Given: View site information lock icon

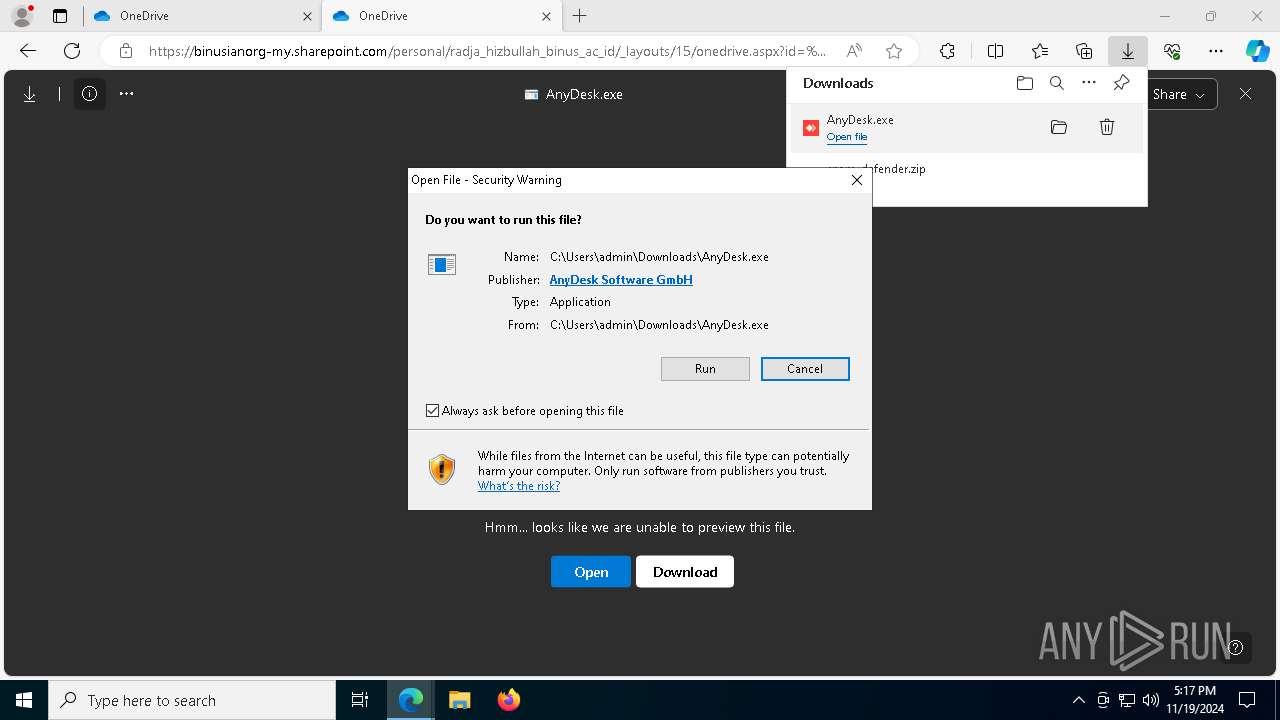Looking at the screenshot, I should click(x=126, y=51).
